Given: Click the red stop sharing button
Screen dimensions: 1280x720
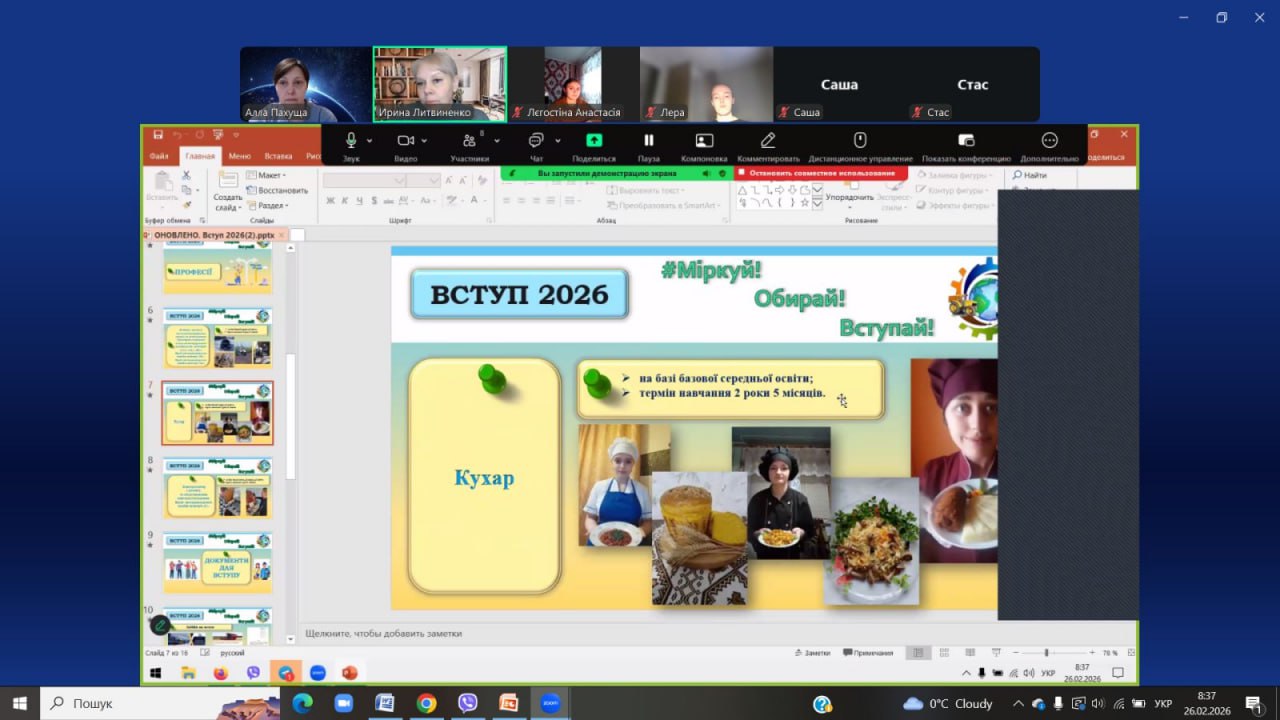Looking at the screenshot, I should click(x=820, y=173).
